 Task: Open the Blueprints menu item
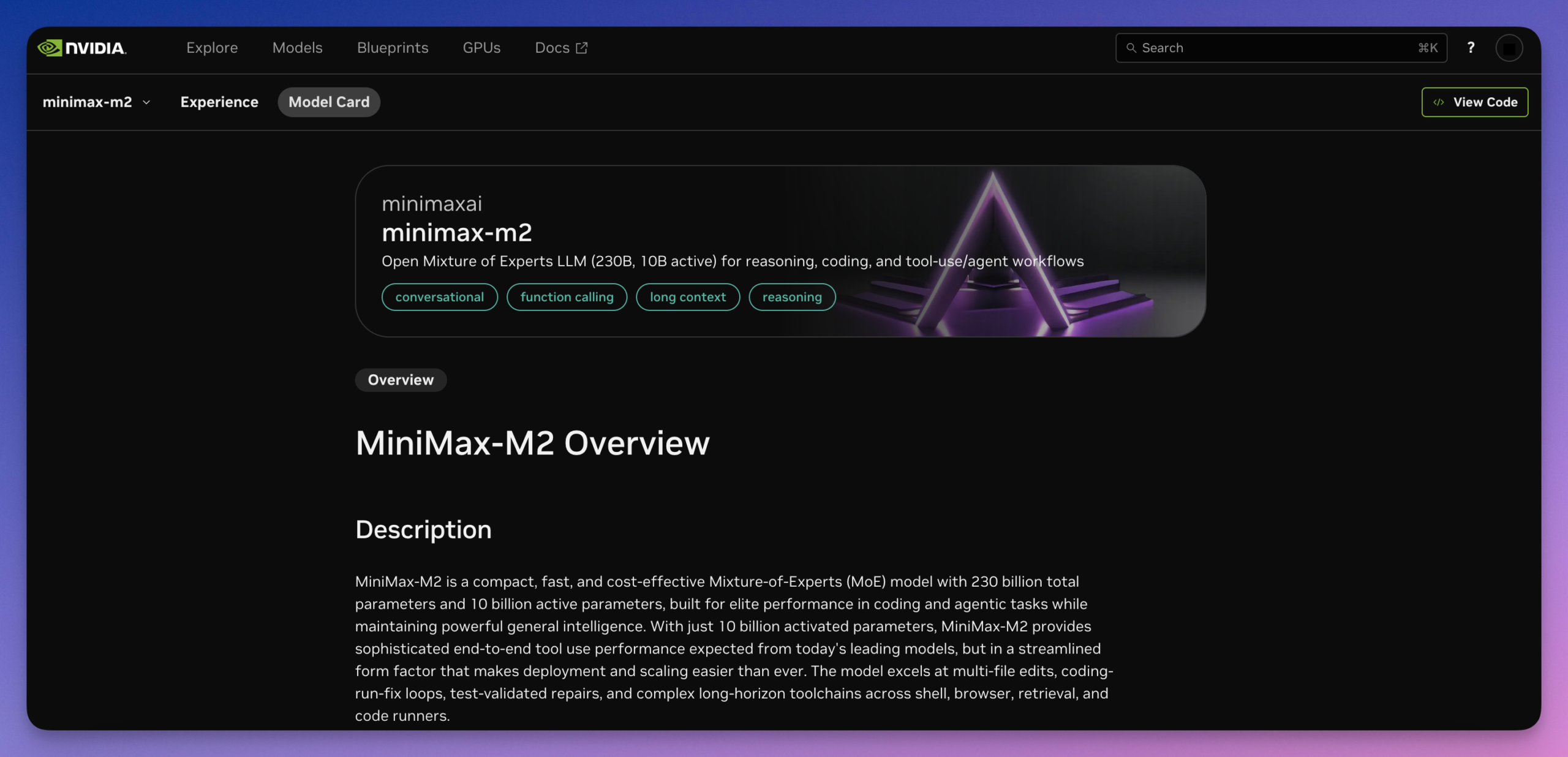(393, 47)
